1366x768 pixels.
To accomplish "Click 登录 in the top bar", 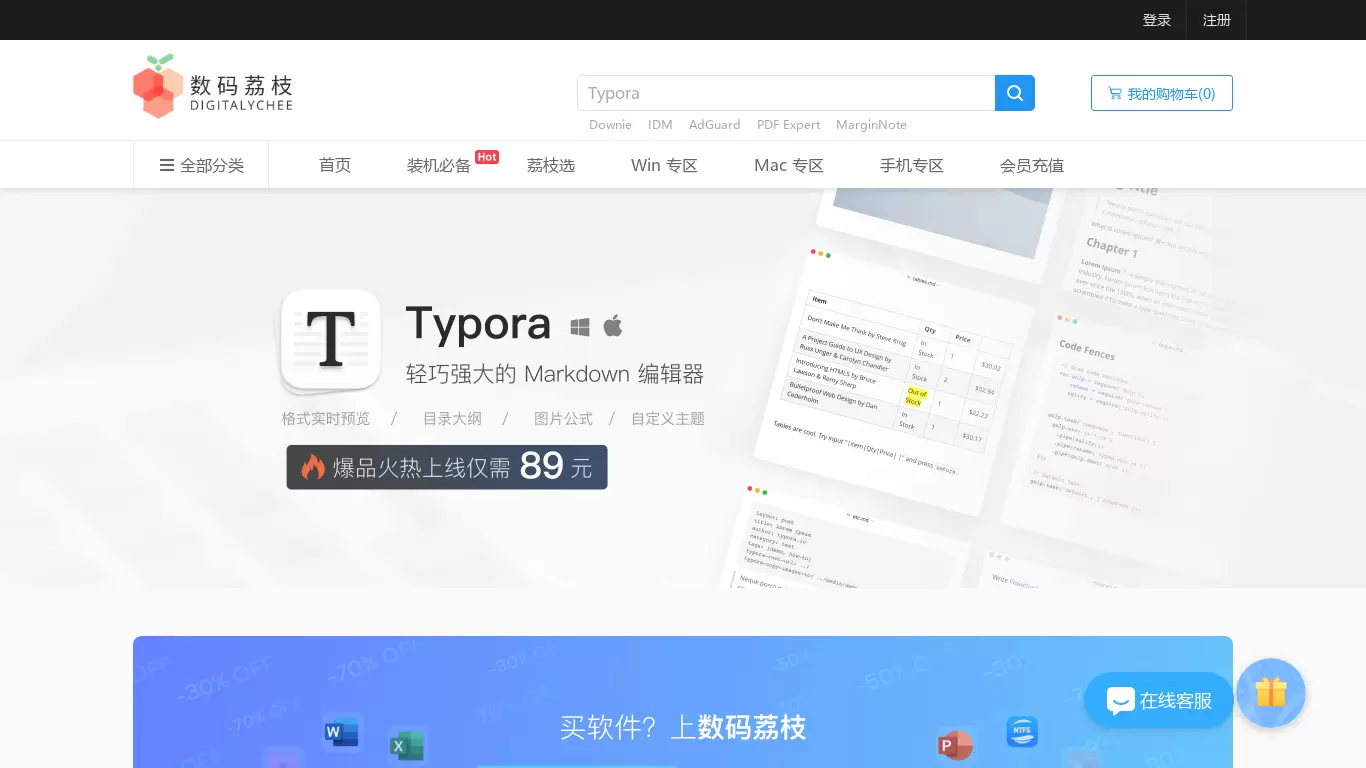I will (x=1157, y=20).
